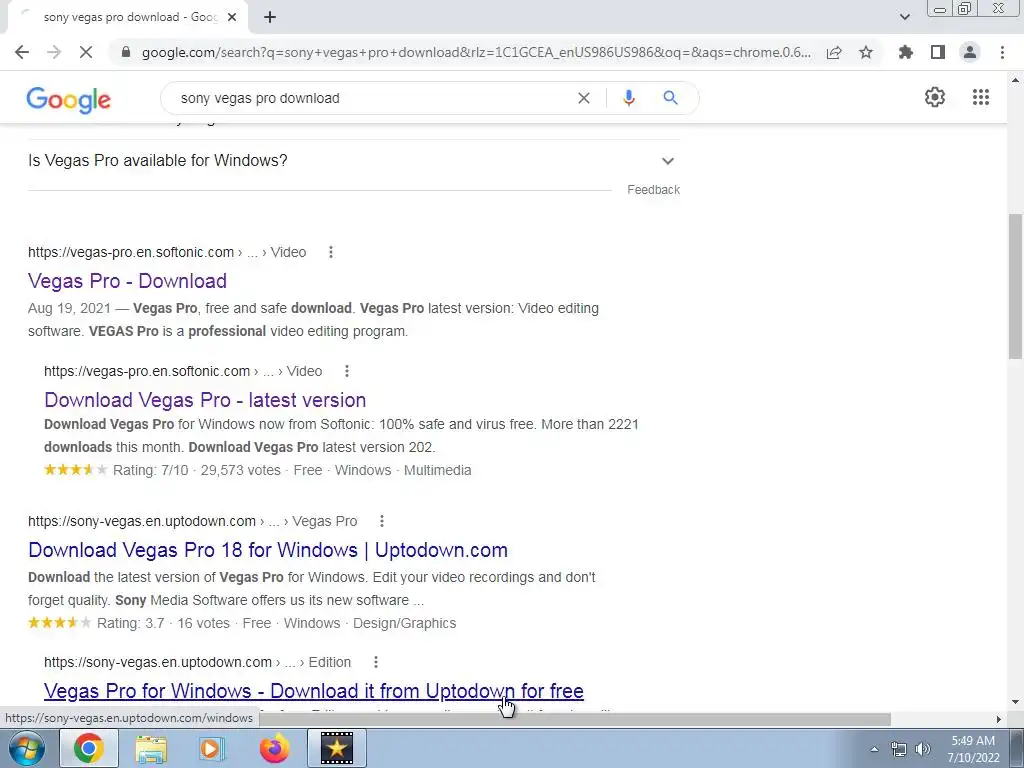
Task: Open Windows Explorer from taskbar
Action: coord(151,748)
